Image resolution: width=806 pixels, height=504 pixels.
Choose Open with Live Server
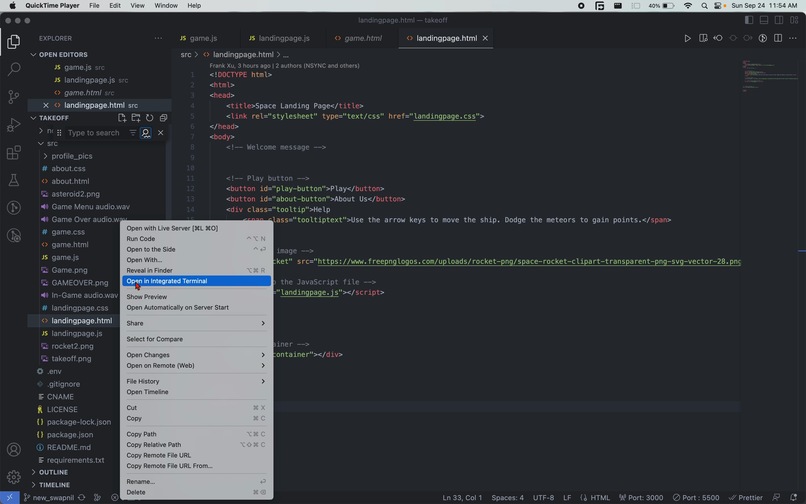(196, 228)
